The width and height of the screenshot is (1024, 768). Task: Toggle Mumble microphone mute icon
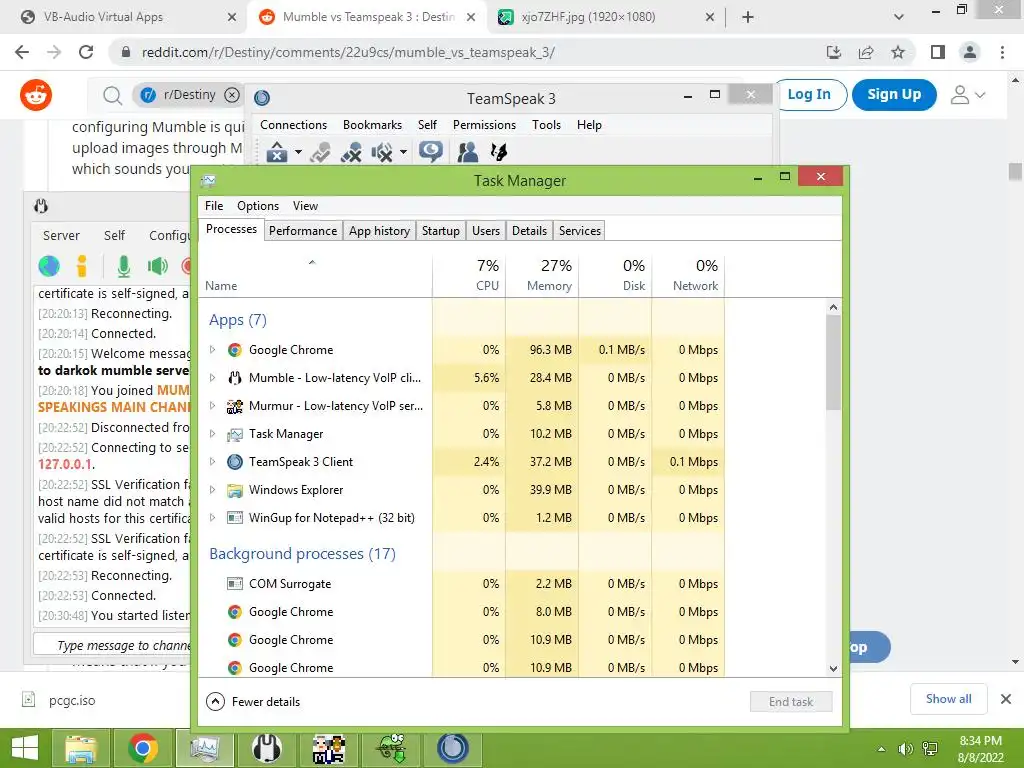coord(123,266)
